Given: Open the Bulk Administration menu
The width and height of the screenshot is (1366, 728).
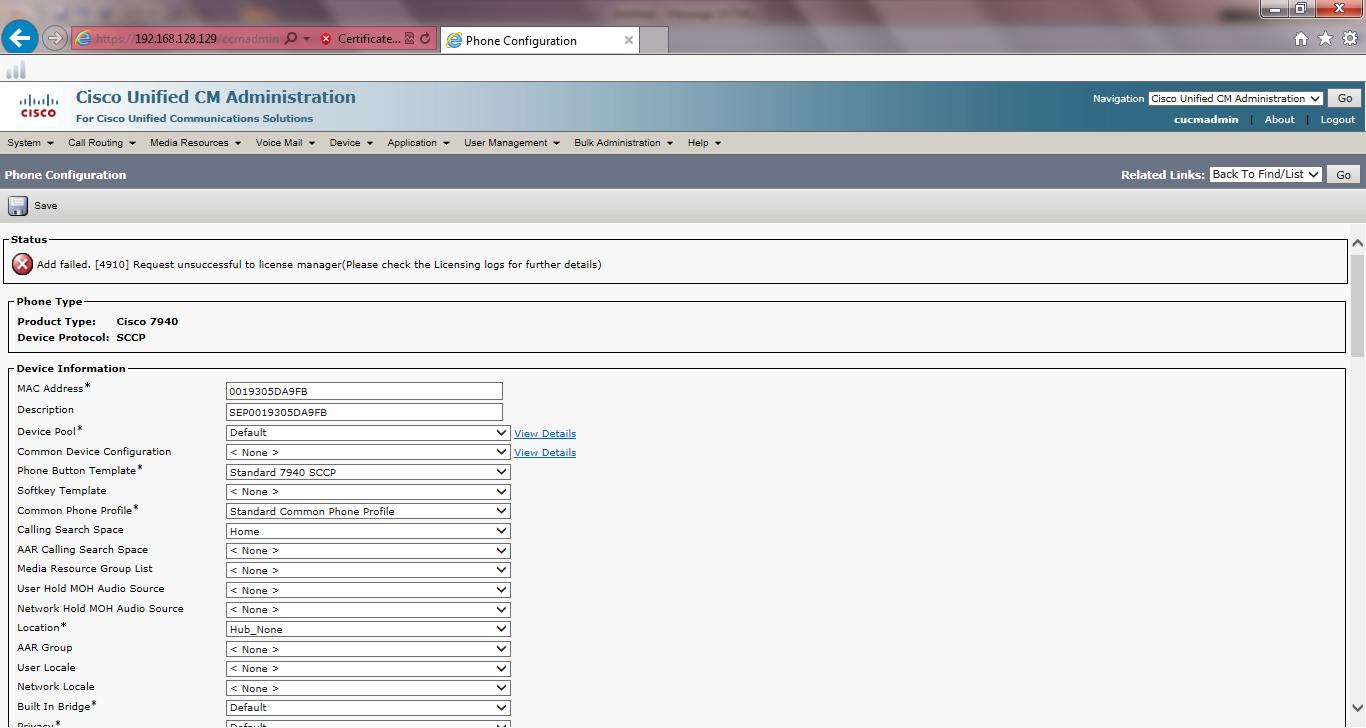Looking at the screenshot, I should 624,143.
